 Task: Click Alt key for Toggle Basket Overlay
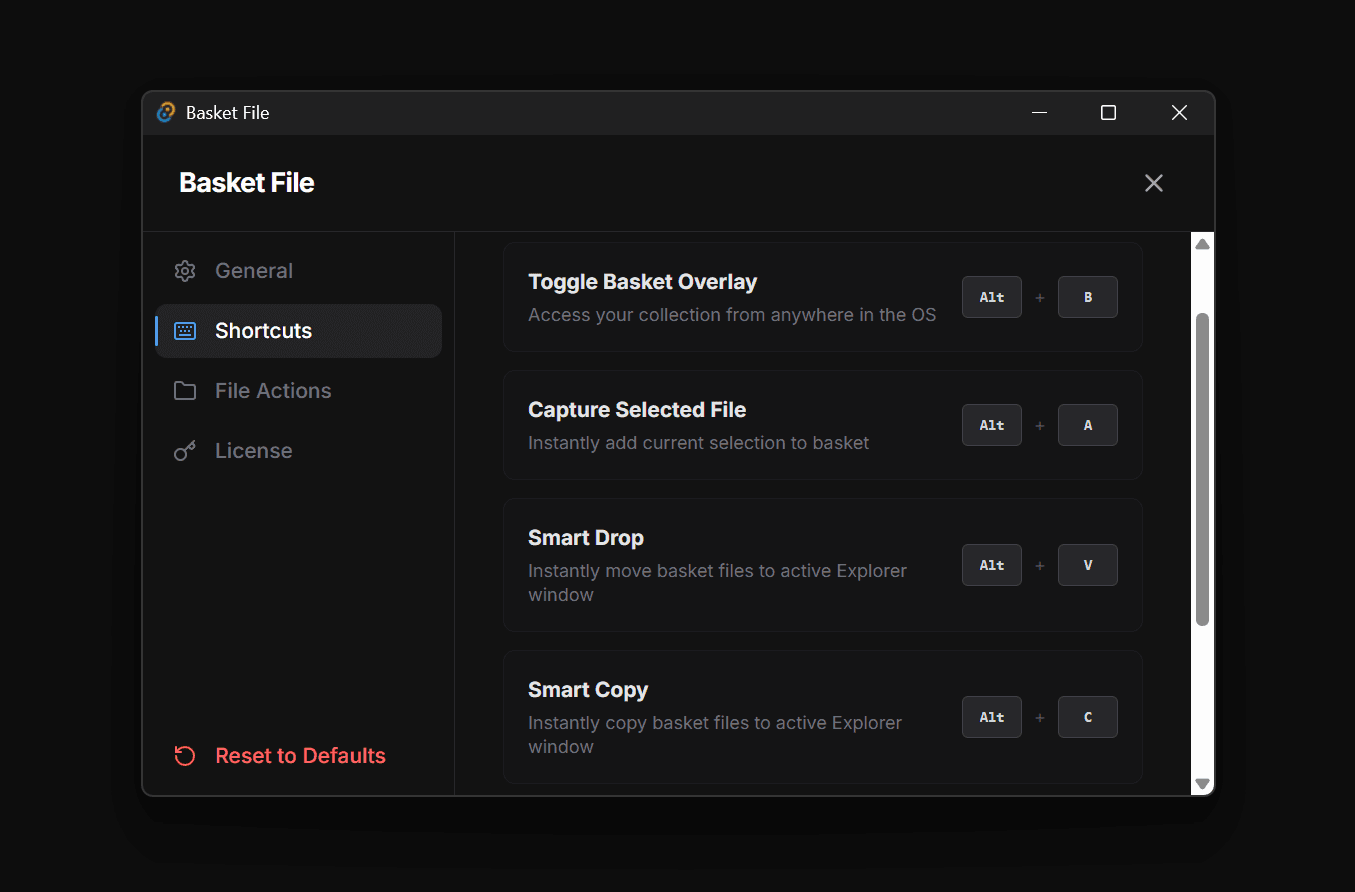992,297
